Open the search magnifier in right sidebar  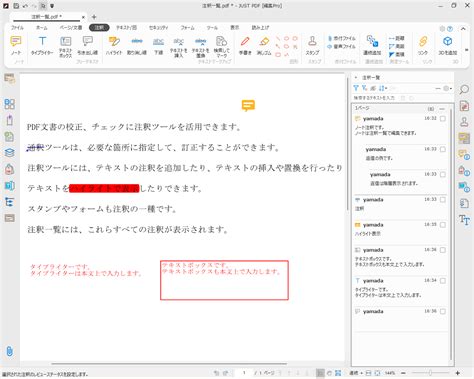click(x=464, y=89)
